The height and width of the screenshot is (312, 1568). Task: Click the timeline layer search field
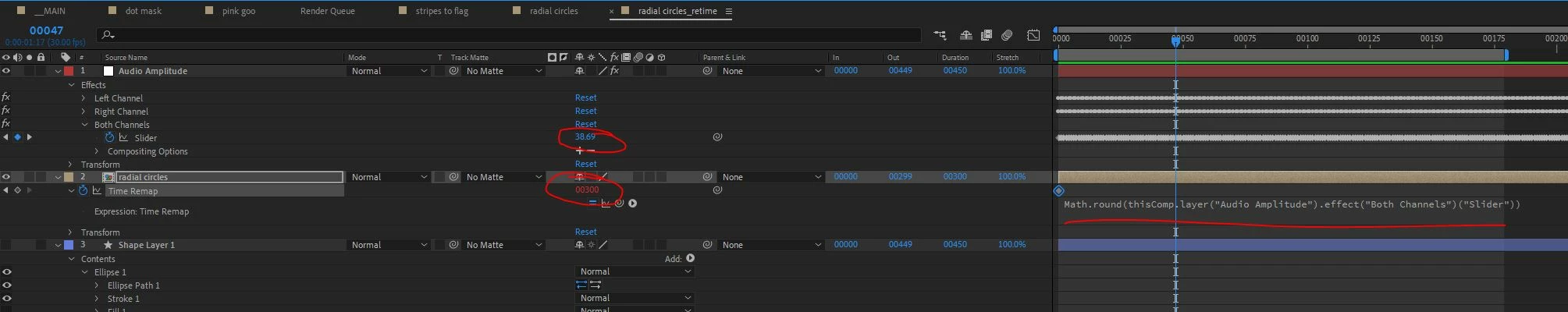(x=509, y=35)
